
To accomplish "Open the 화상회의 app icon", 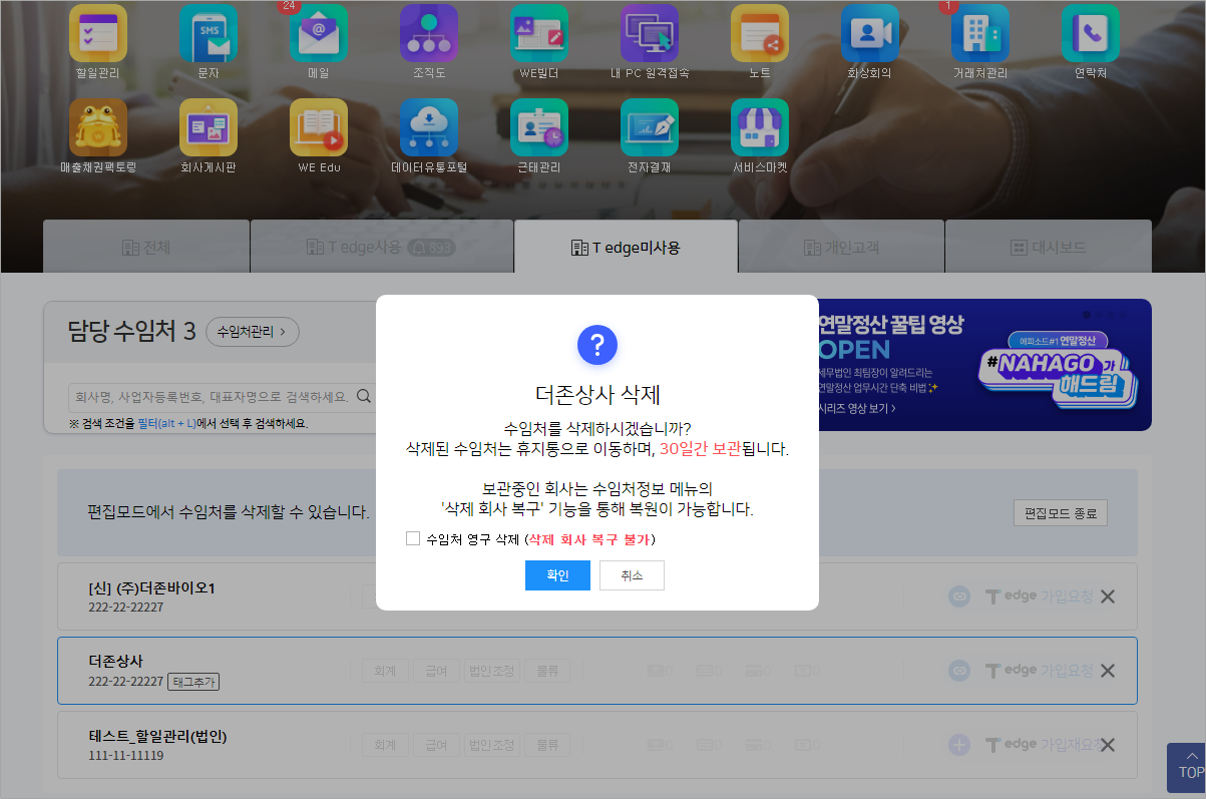I will coord(869,34).
